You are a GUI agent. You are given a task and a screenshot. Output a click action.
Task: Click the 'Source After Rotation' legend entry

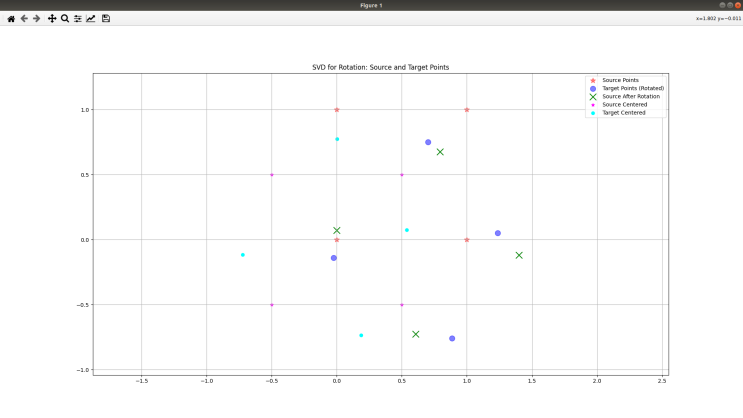(x=631, y=96)
